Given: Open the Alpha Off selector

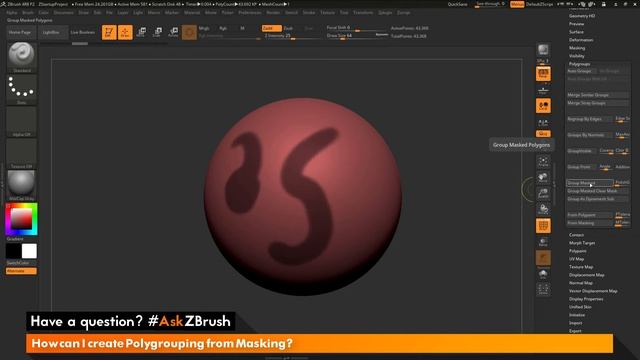Looking at the screenshot, I should pos(22,121).
